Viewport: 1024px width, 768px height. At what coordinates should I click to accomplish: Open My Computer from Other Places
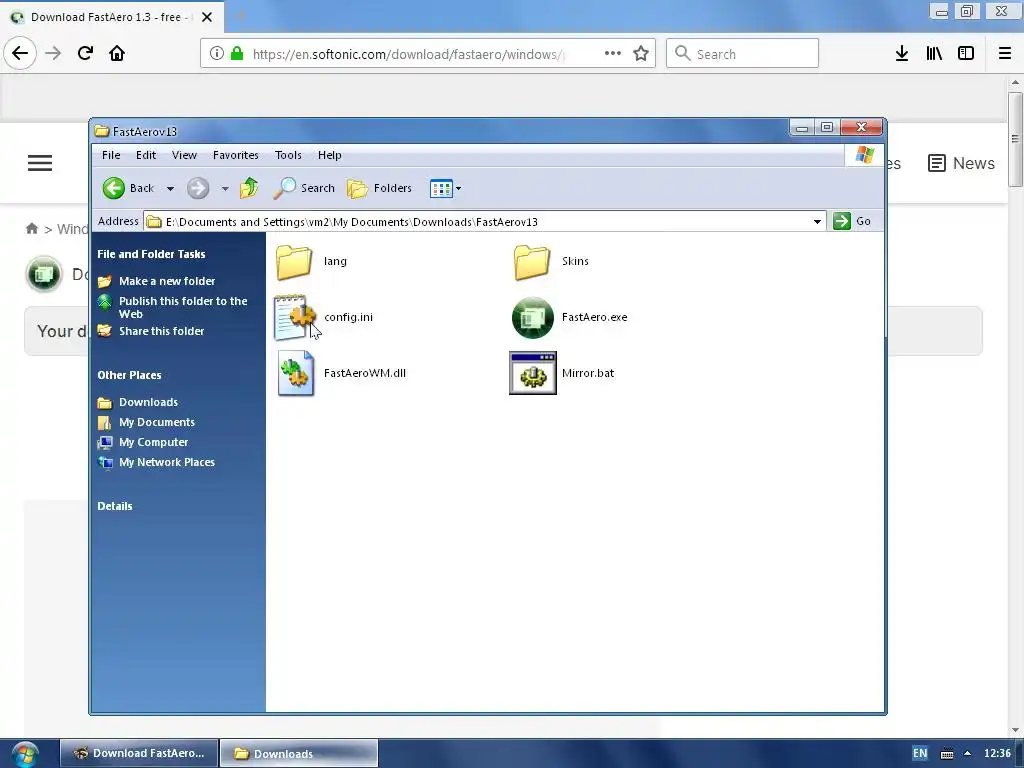[153, 442]
